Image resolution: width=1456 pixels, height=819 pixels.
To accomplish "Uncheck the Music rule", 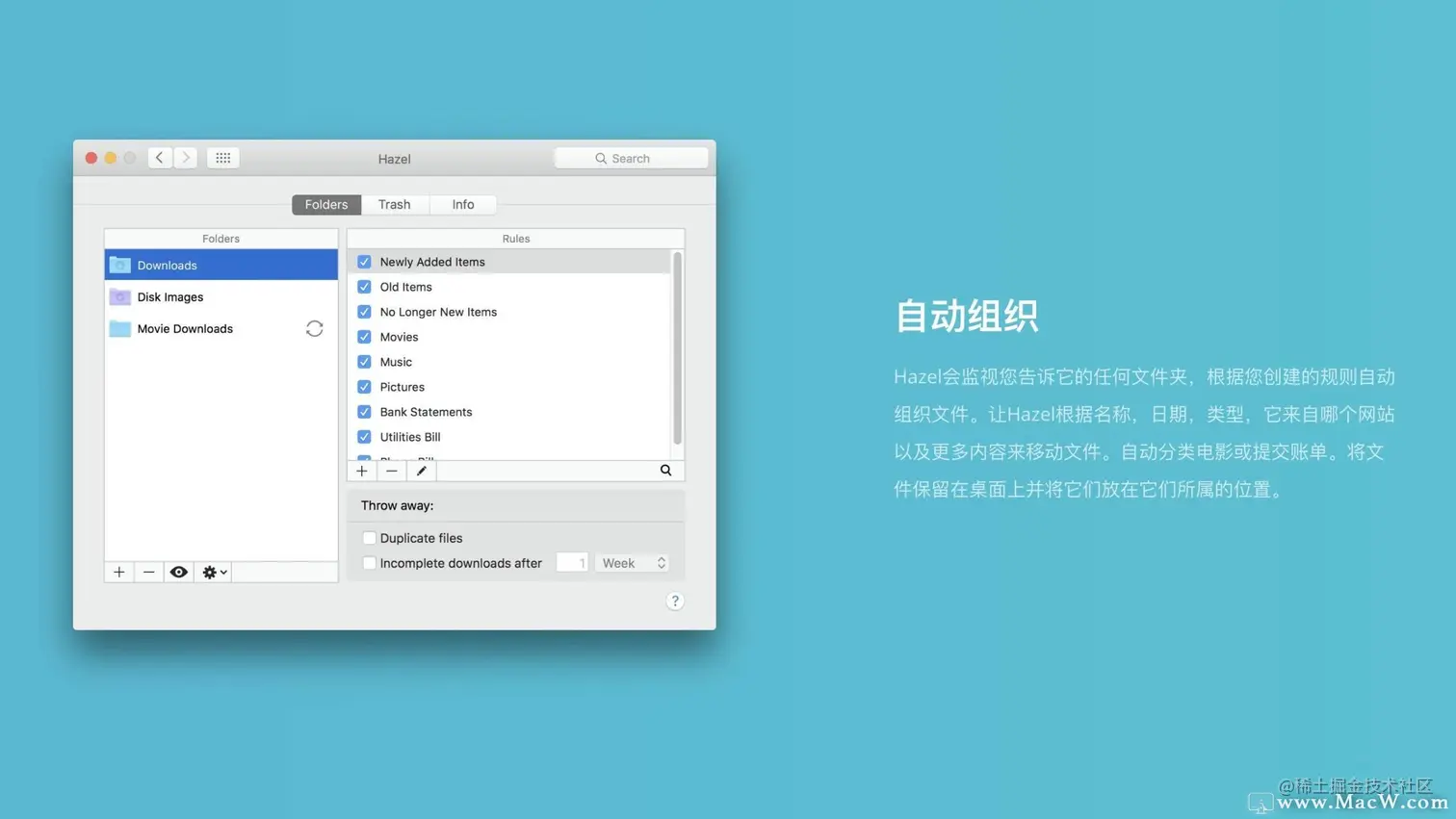I will (364, 362).
